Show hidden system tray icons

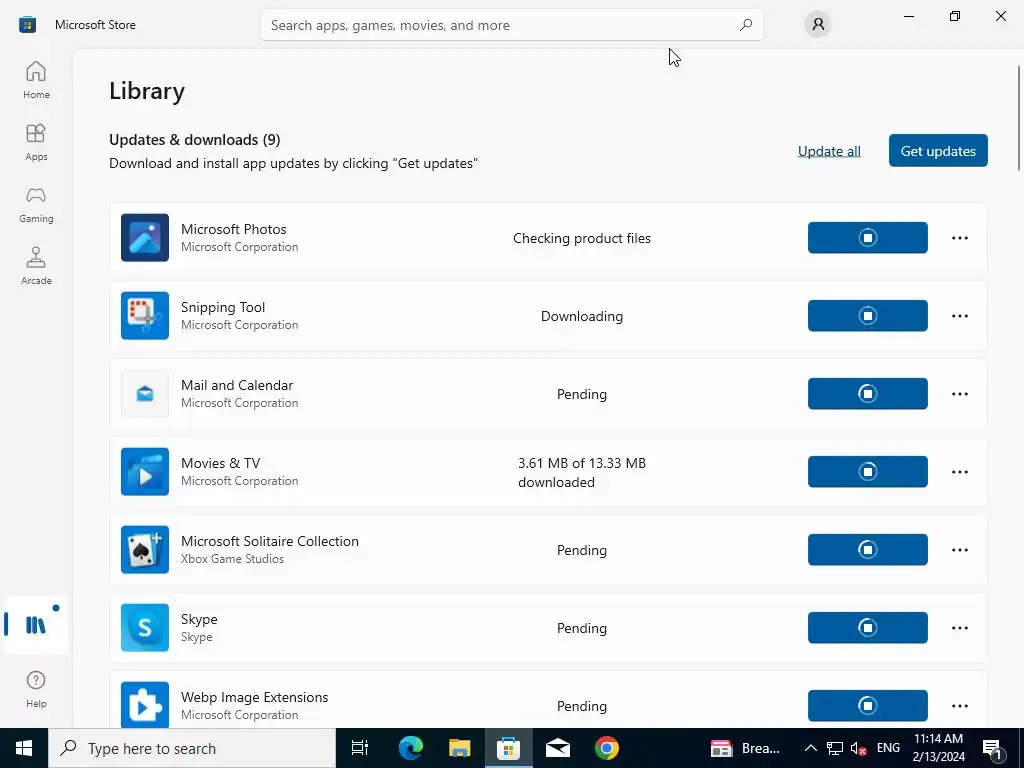pos(810,748)
